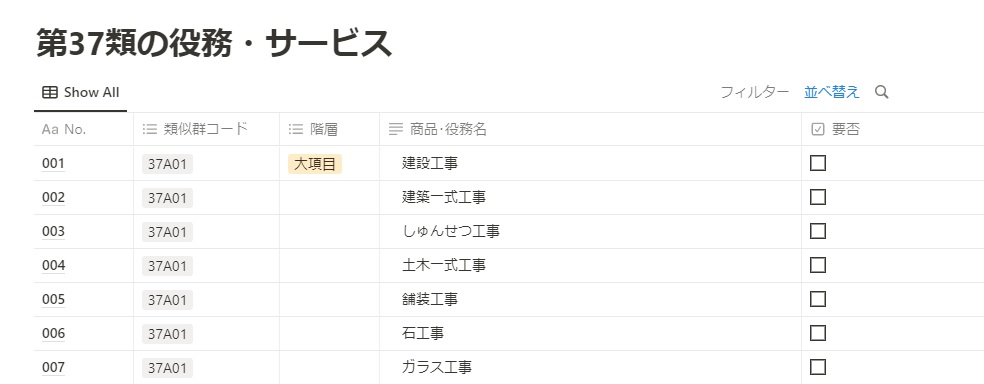Viewport: 984px width, 384px height.
Task: Click list icon in 類似群コード header
Action: click(x=149, y=129)
